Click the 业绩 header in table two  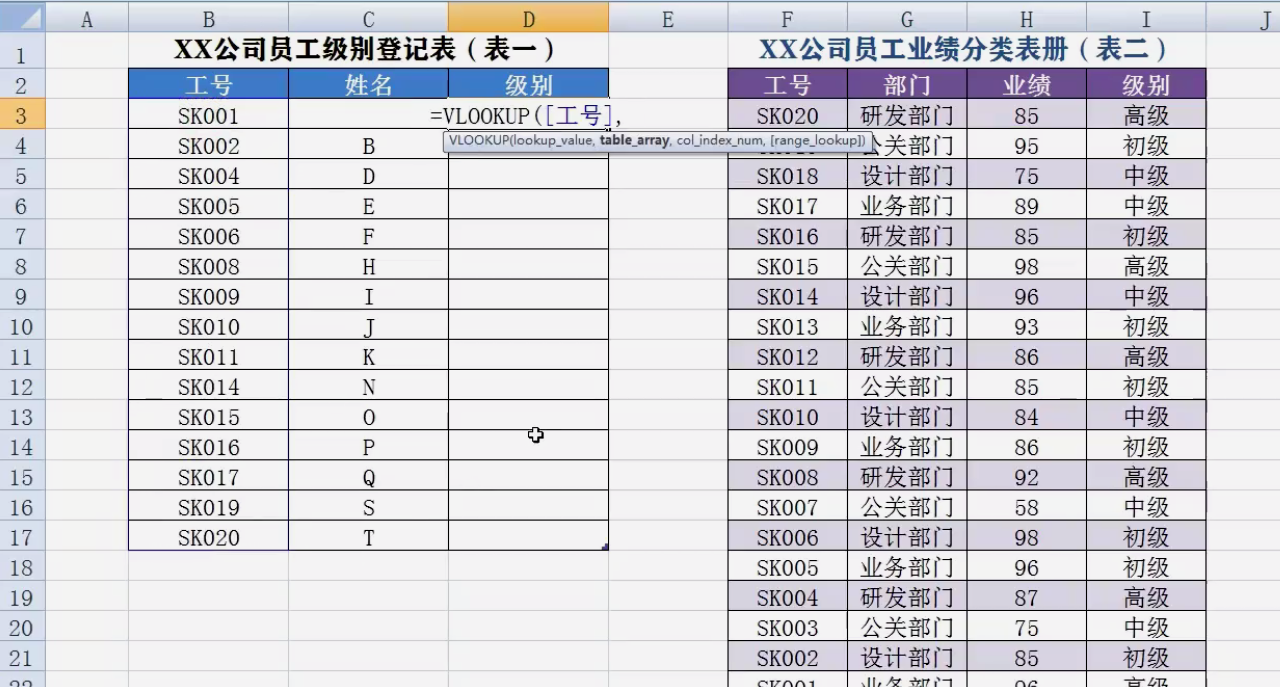coord(1026,86)
